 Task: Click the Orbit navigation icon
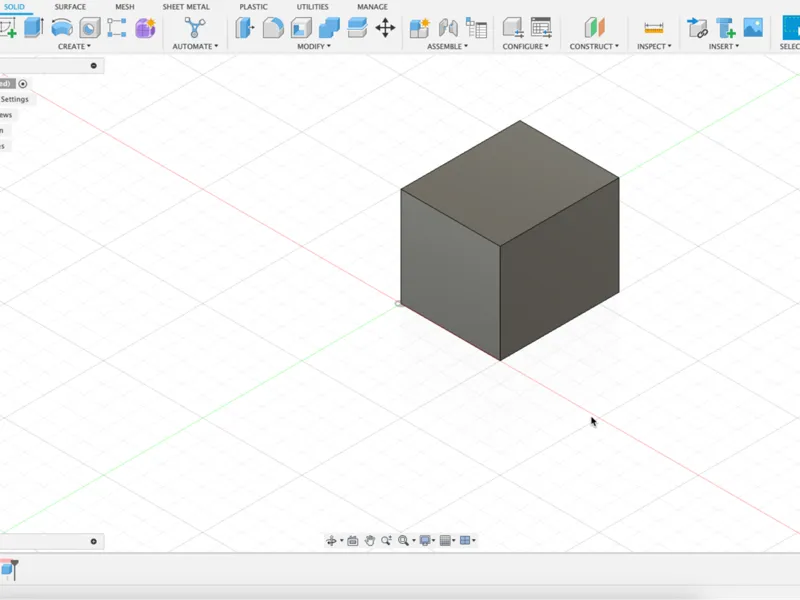click(331, 540)
